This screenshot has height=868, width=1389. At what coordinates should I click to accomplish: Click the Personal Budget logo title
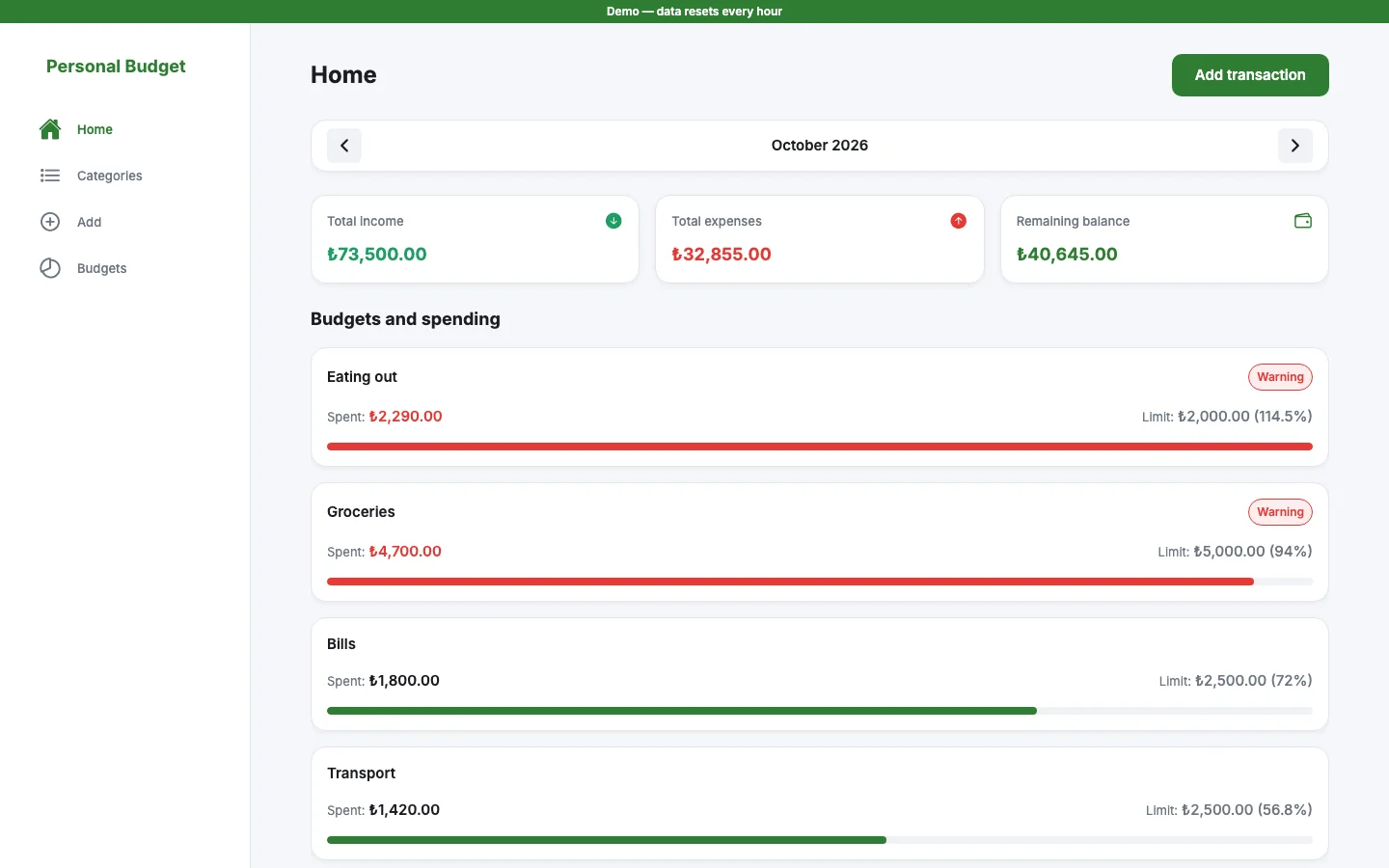click(x=116, y=67)
